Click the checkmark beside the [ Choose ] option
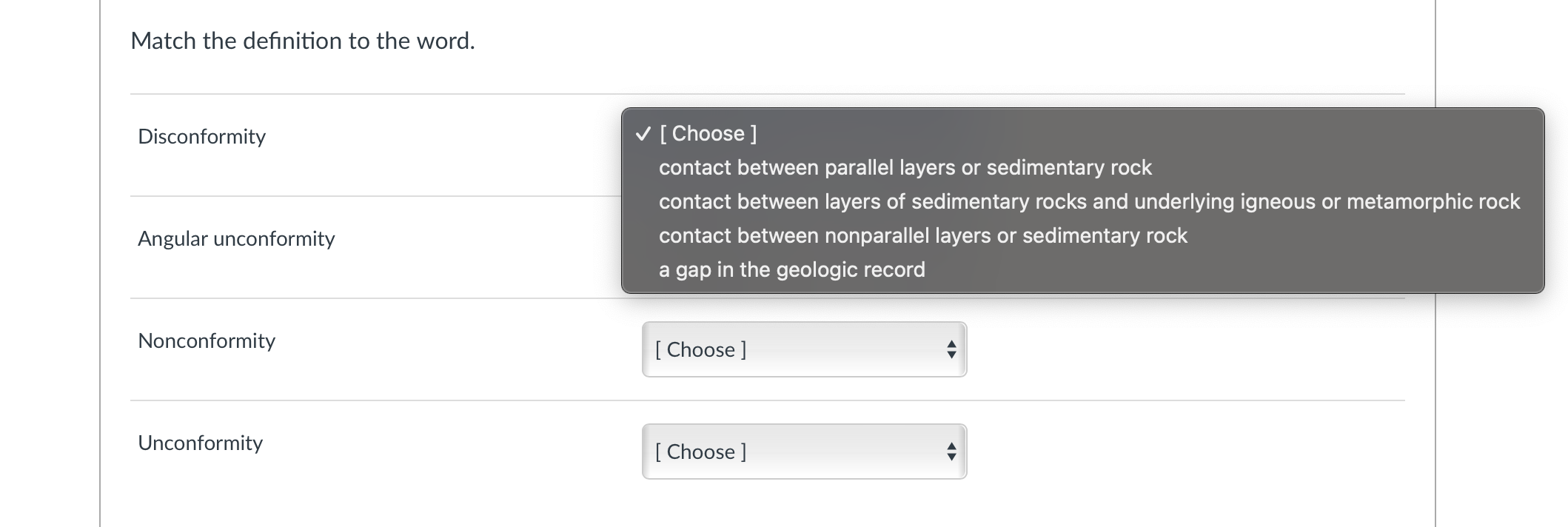The image size is (1568, 527). click(643, 134)
